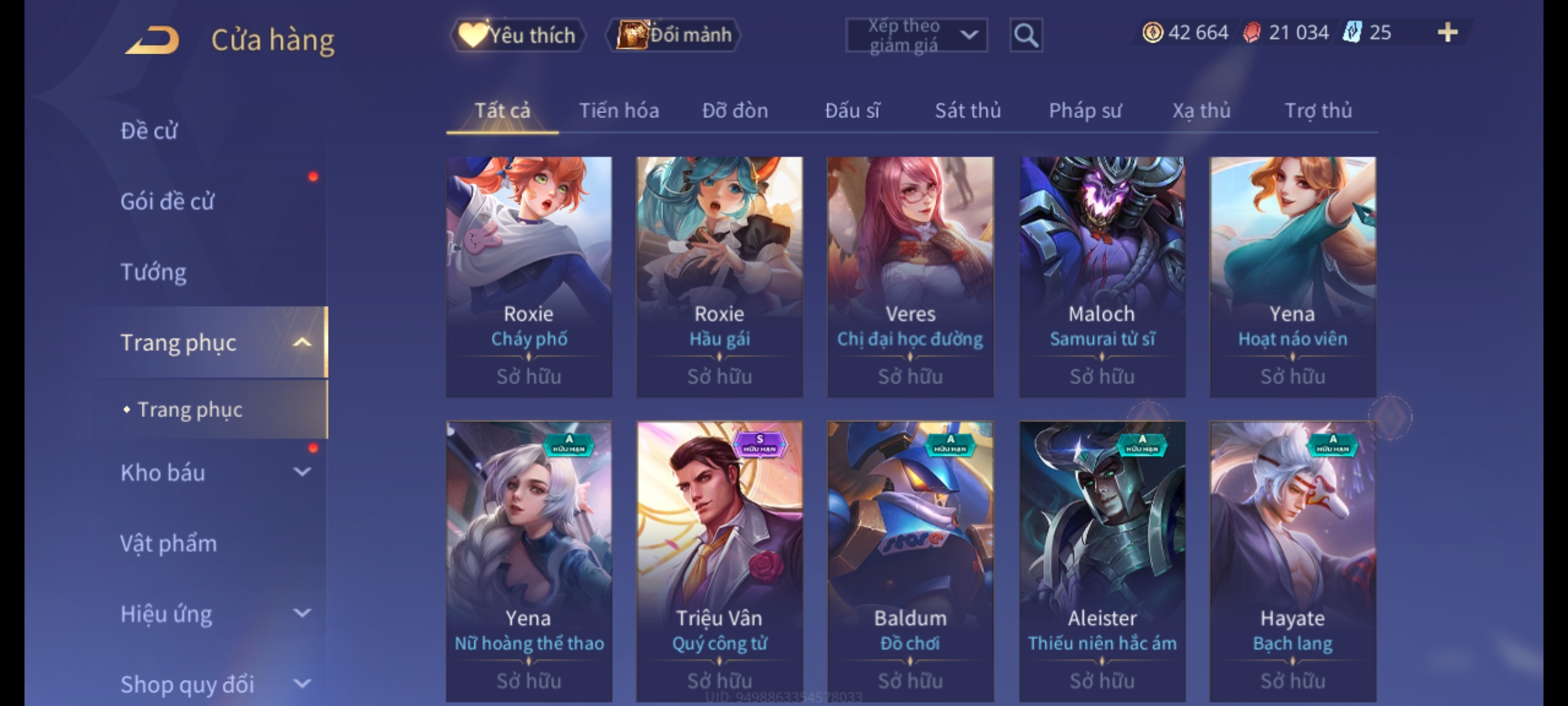The height and width of the screenshot is (706, 1568).
Task: Open the Xếp theo giảm giá sort dropdown
Action: coord(916,35)
